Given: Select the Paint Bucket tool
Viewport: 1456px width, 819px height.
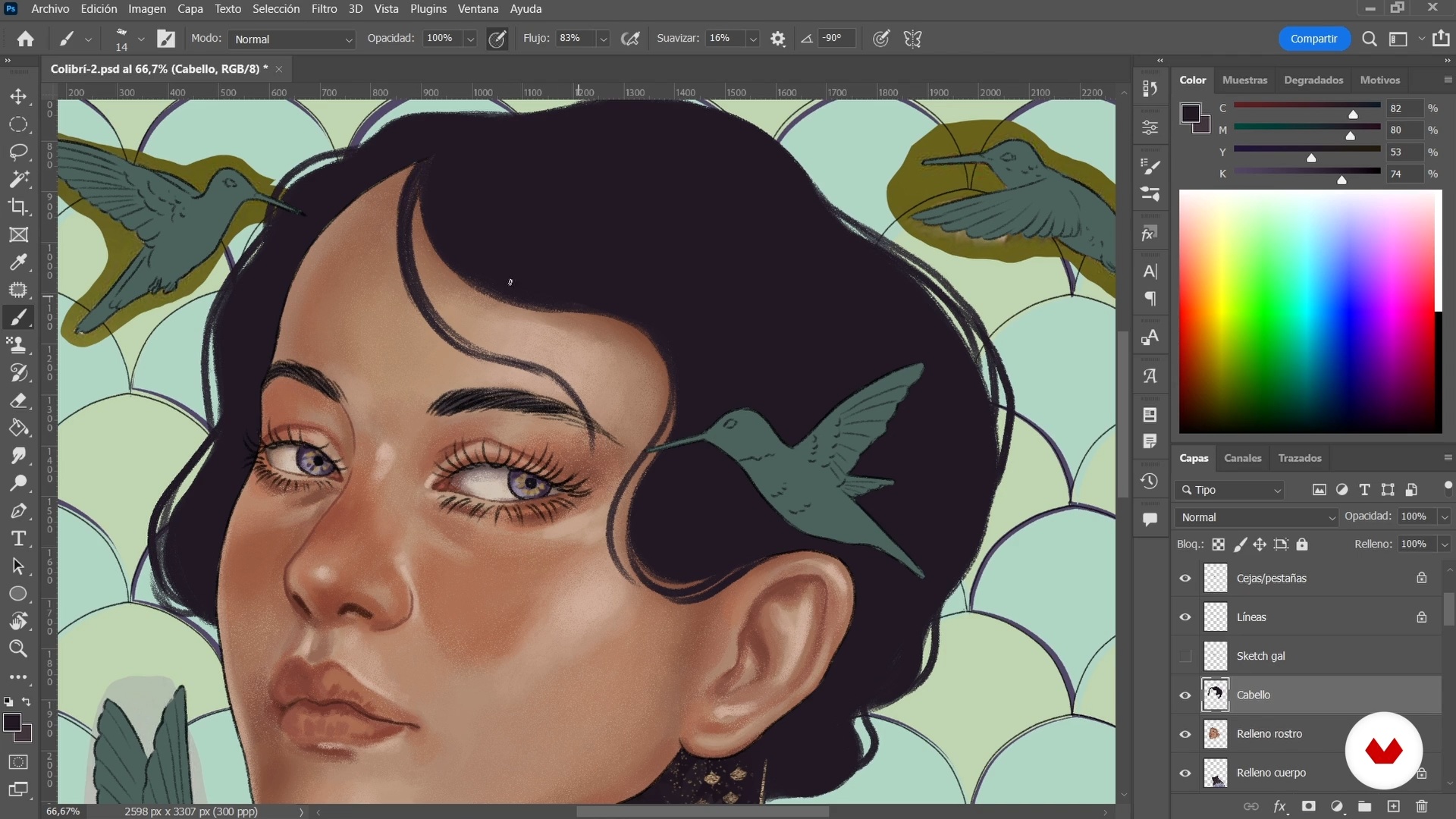Looking at the screenshot, I should click(18, 428).
